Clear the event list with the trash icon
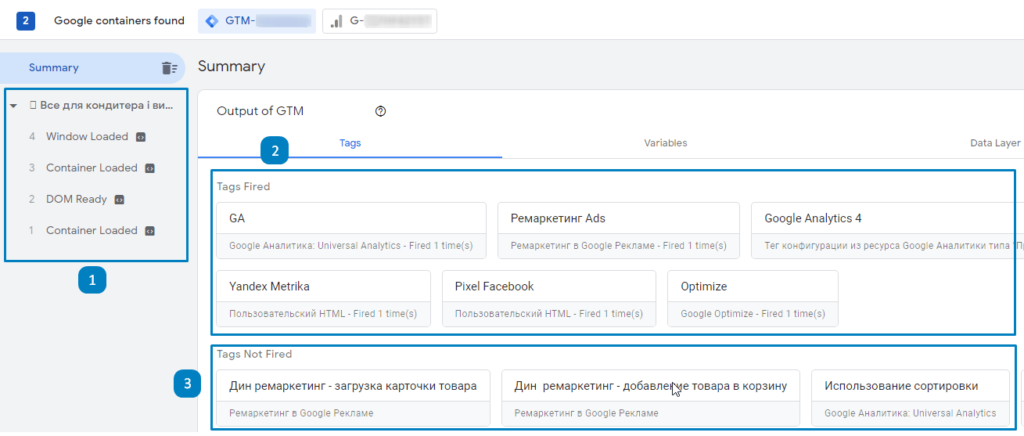The width and height of the screenshot is (1024, 436). pos(169,68)
